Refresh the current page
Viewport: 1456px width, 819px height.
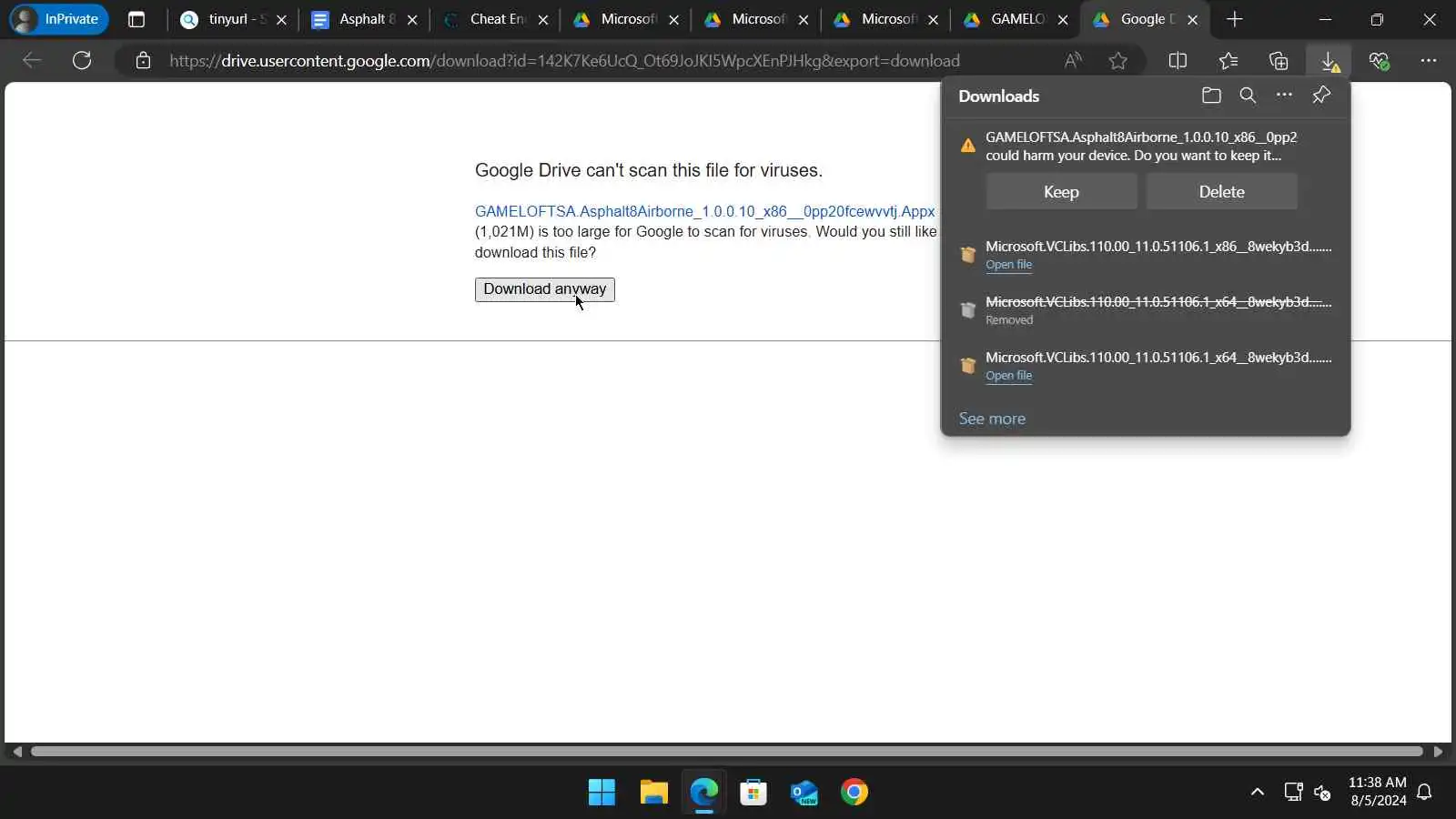(x=82, y=61)
